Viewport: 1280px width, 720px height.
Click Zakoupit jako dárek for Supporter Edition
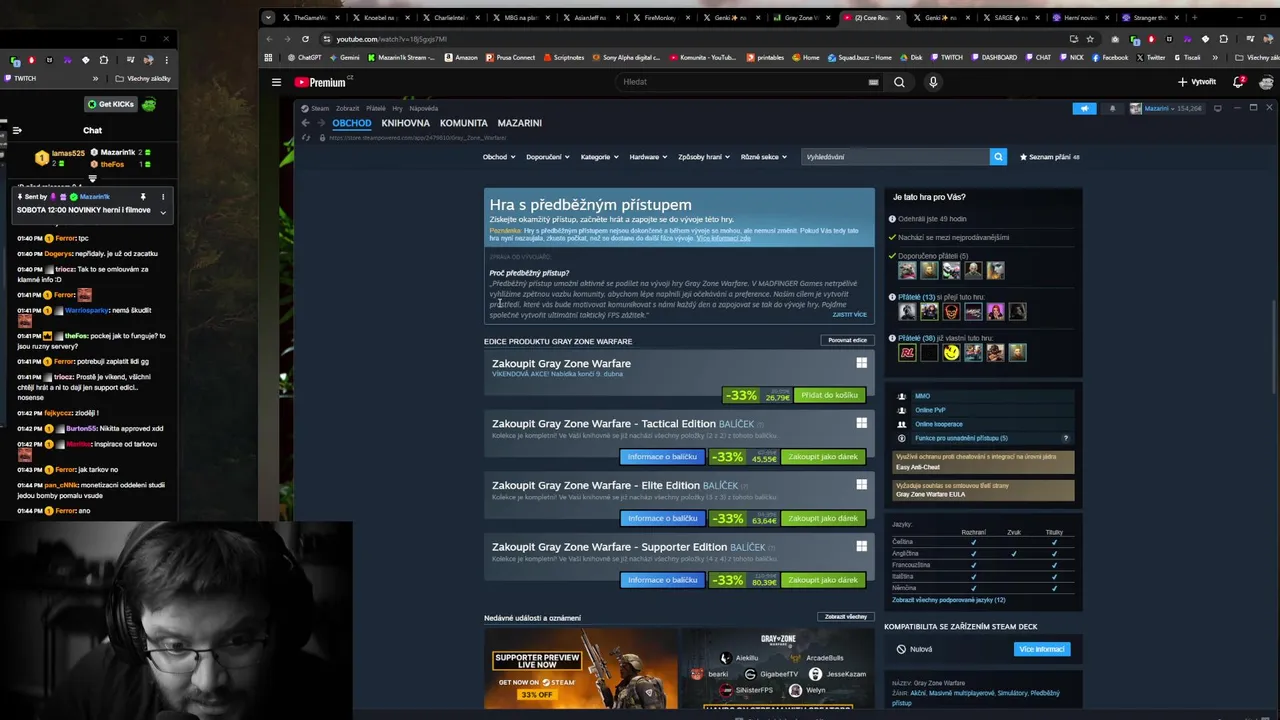pos(823,580)
